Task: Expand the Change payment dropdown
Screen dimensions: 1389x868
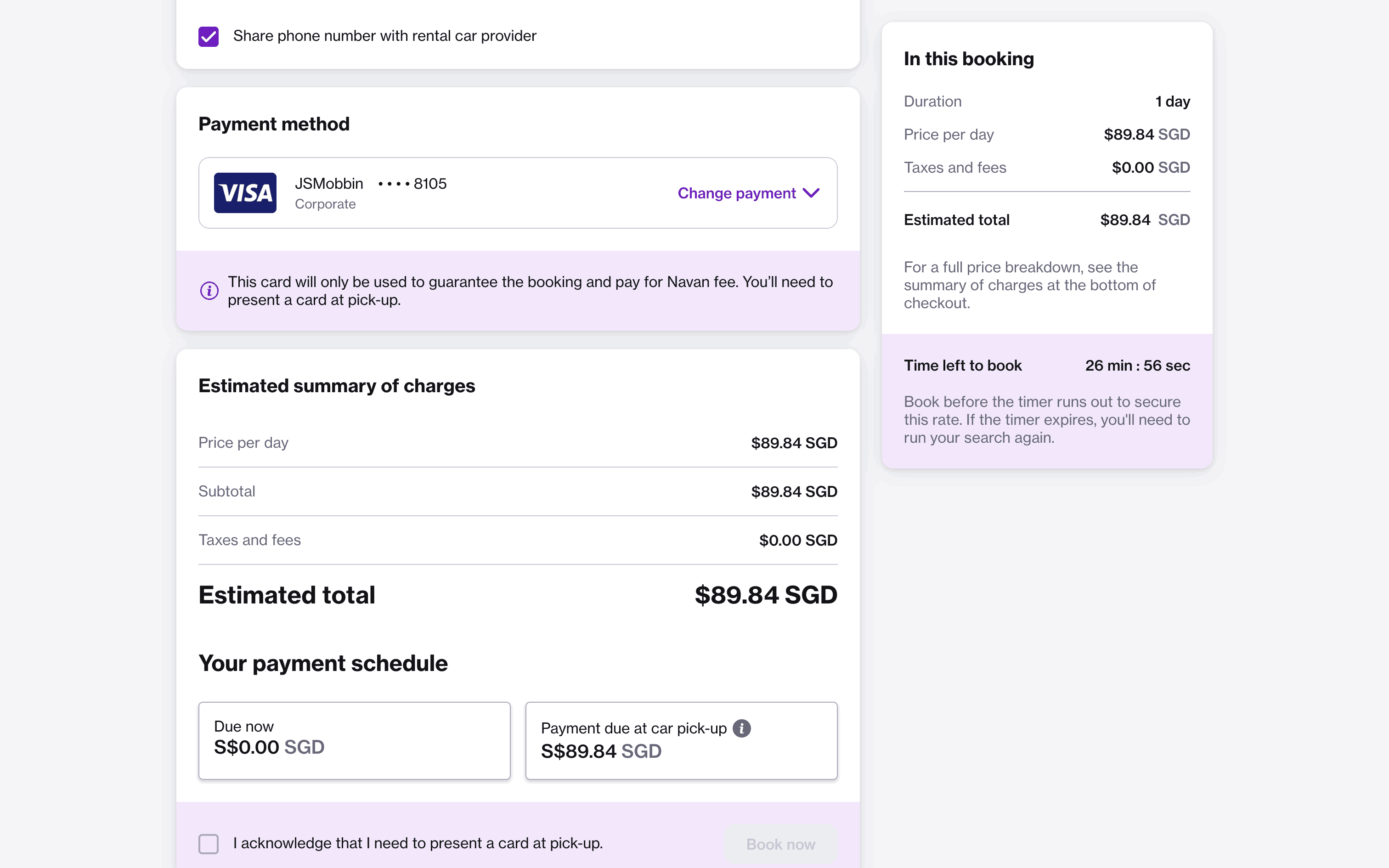Action: [x=736, y=193]
